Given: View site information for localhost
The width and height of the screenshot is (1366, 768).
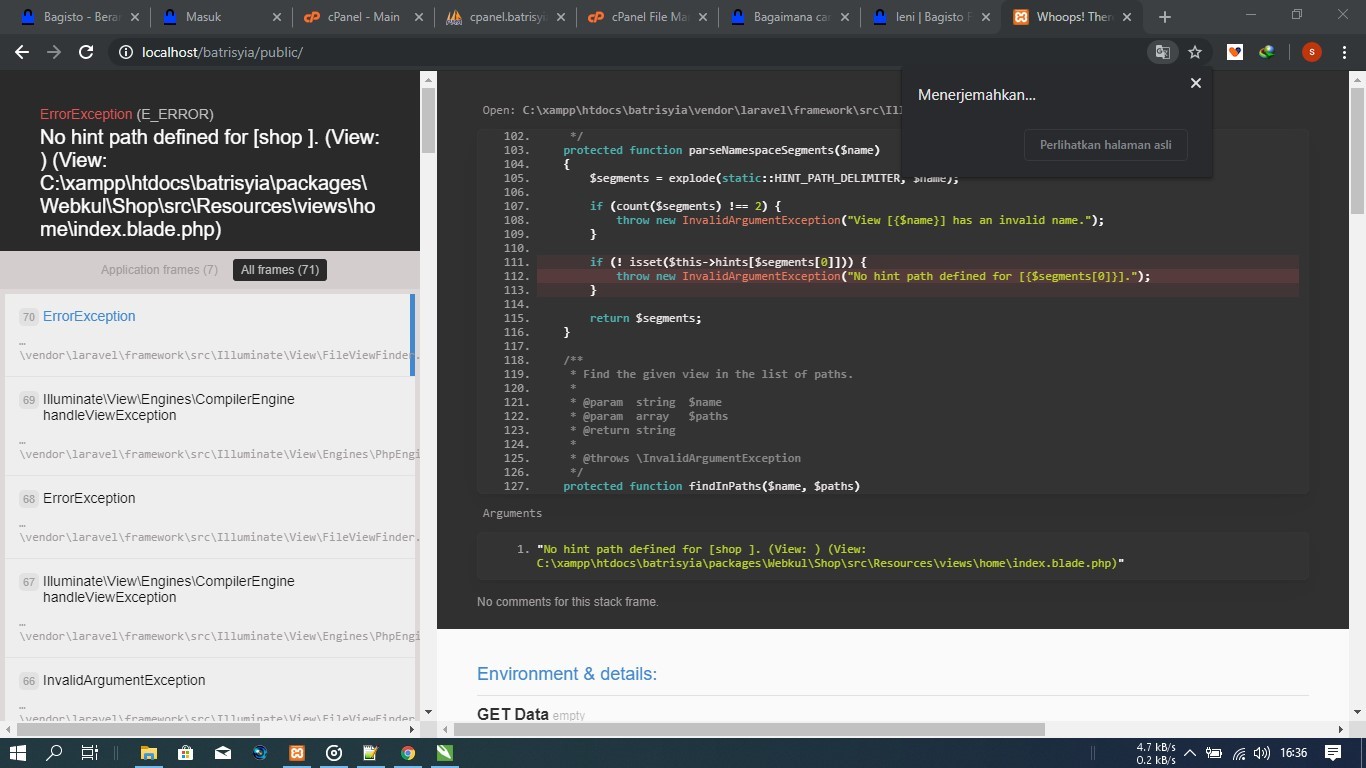Looking at the screenshot, I should [x=126, y=52].
